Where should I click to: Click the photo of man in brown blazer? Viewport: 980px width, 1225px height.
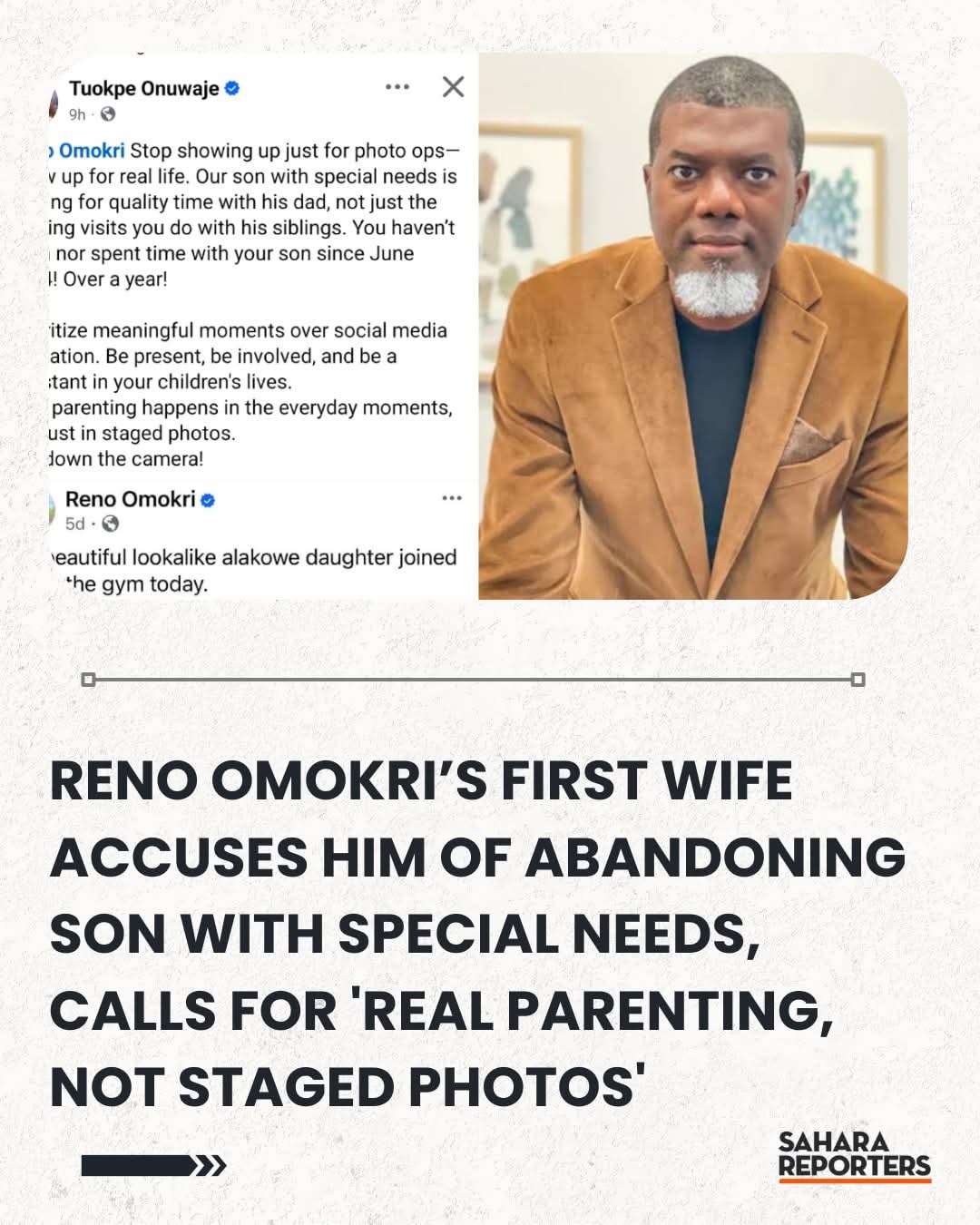tap(693, 327)
